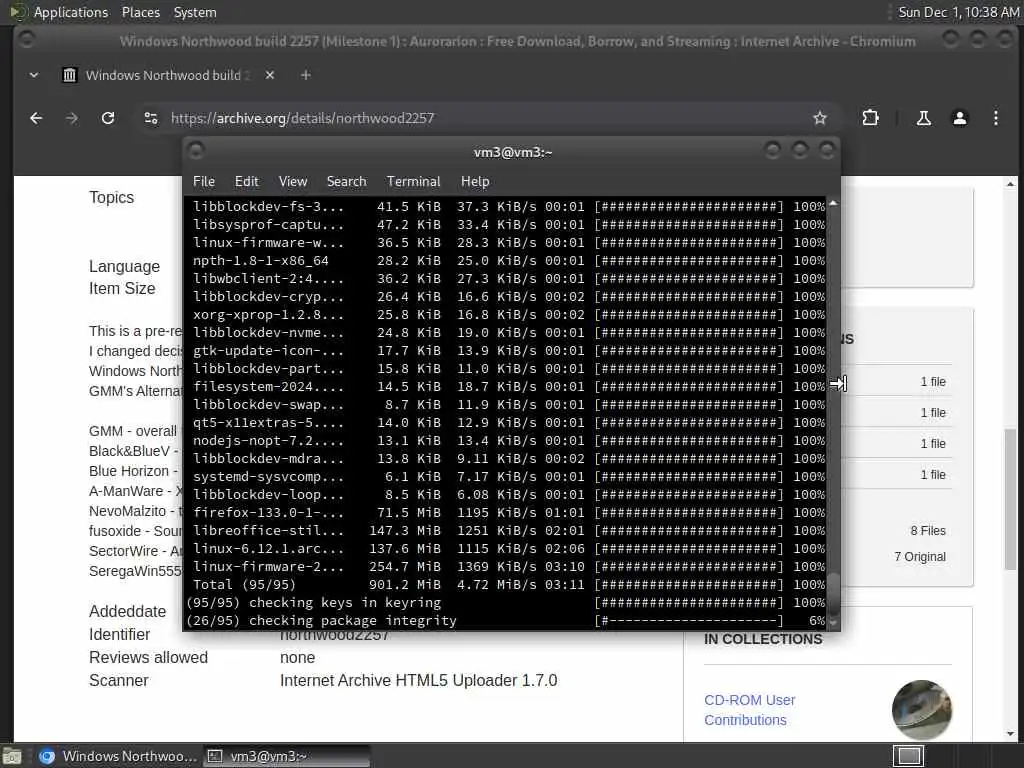This screenshot has height=768, width=1024.
Task: Click the forward navigation arrow in Chromium
Action: (x=72, y=118)
